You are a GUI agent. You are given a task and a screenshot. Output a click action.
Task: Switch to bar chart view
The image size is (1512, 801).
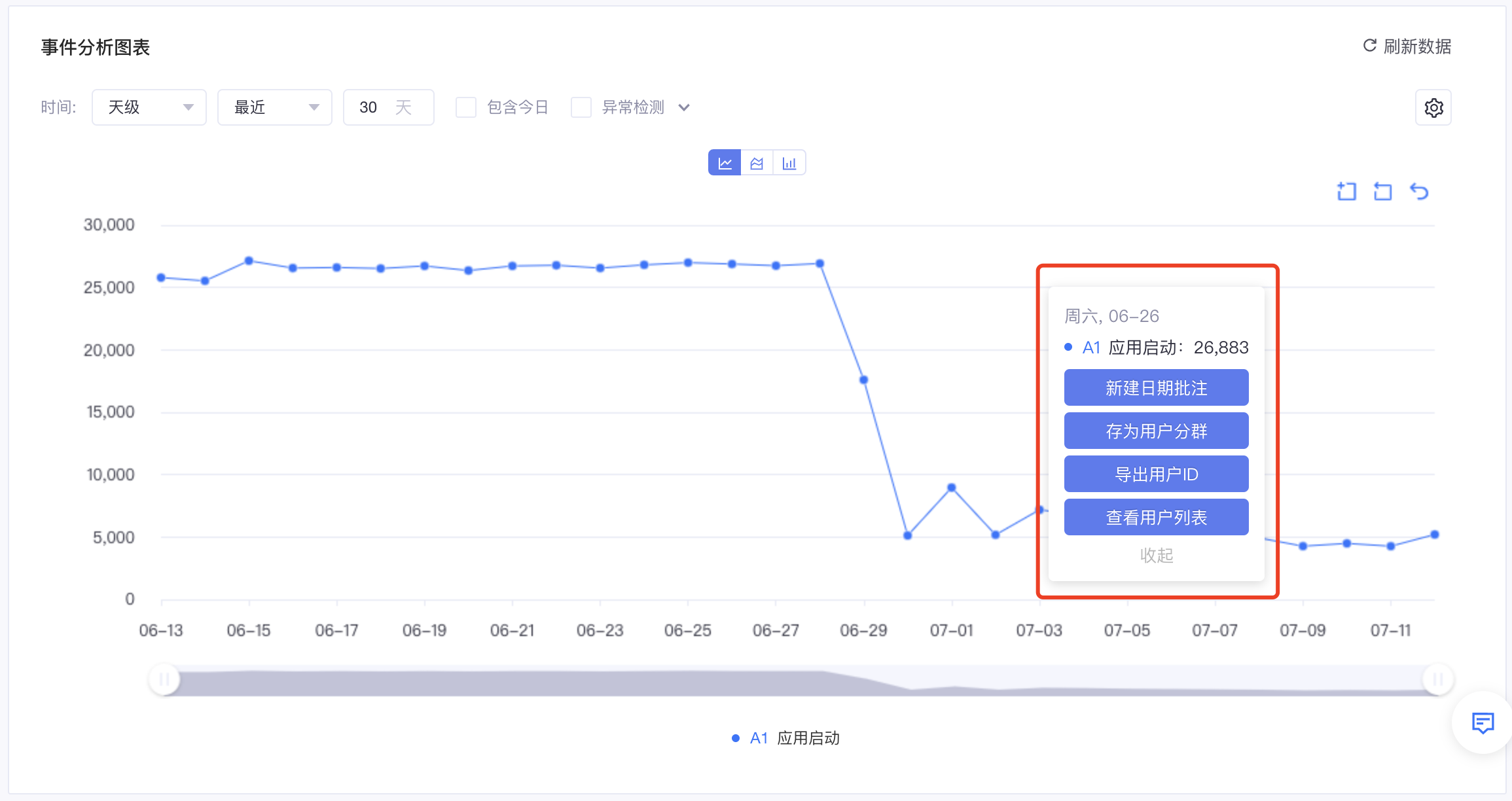point(789,163)
